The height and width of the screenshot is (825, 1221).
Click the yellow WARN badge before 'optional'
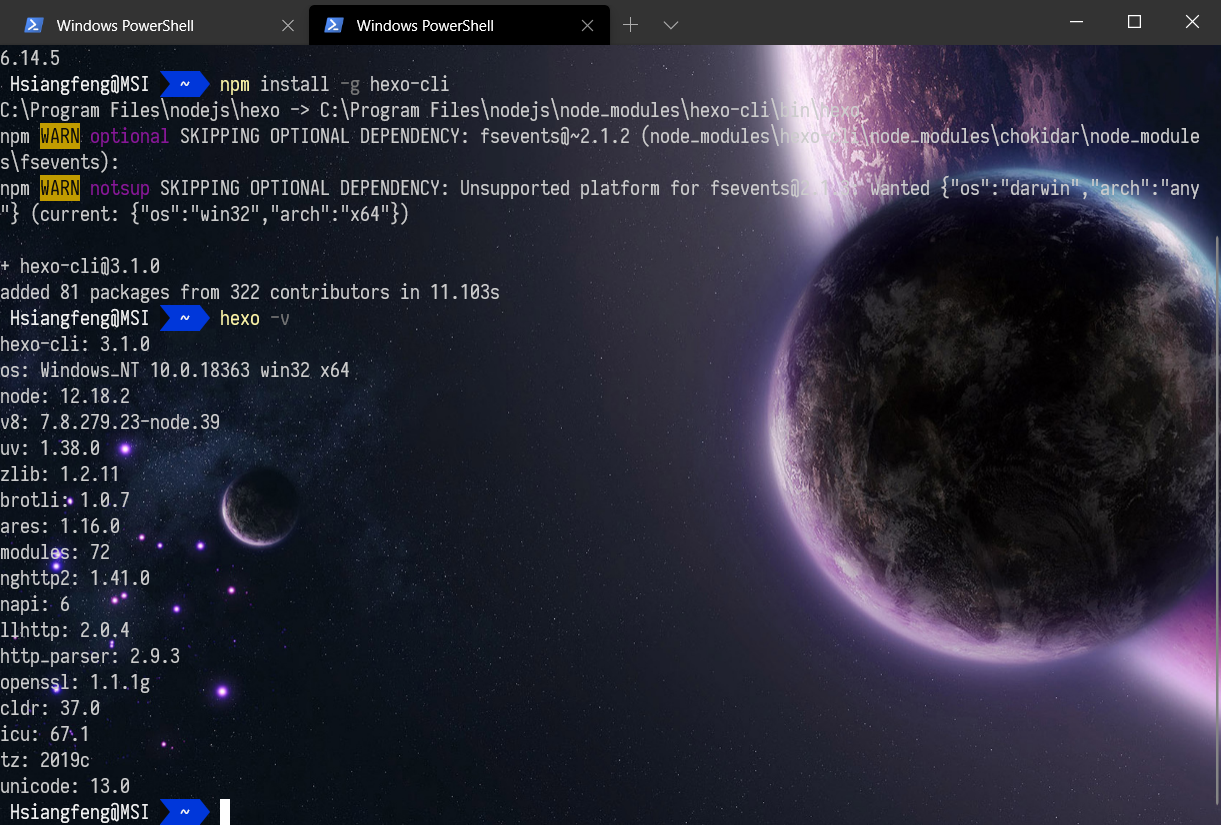[60, 136]
